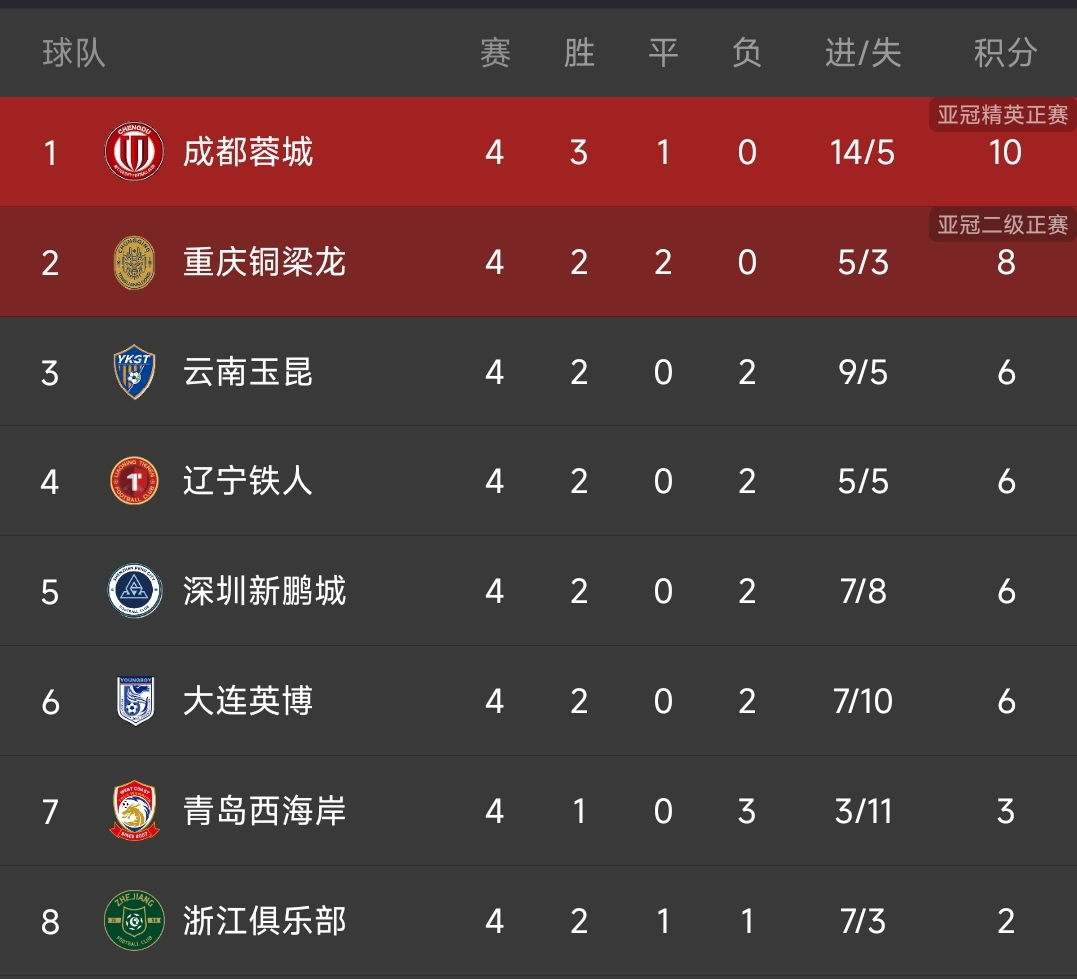Image resolution: width=1077 pixels, height=979 pixels.
Task: Tap team name 浙江俱乐部
Action: [x=264, y=920]
